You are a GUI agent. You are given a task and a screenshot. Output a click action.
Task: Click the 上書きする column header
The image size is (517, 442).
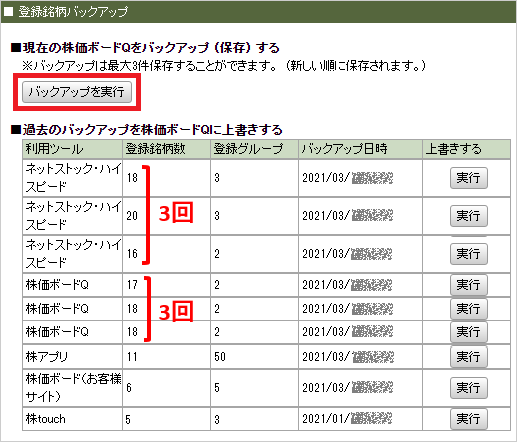tap(466, 149)
